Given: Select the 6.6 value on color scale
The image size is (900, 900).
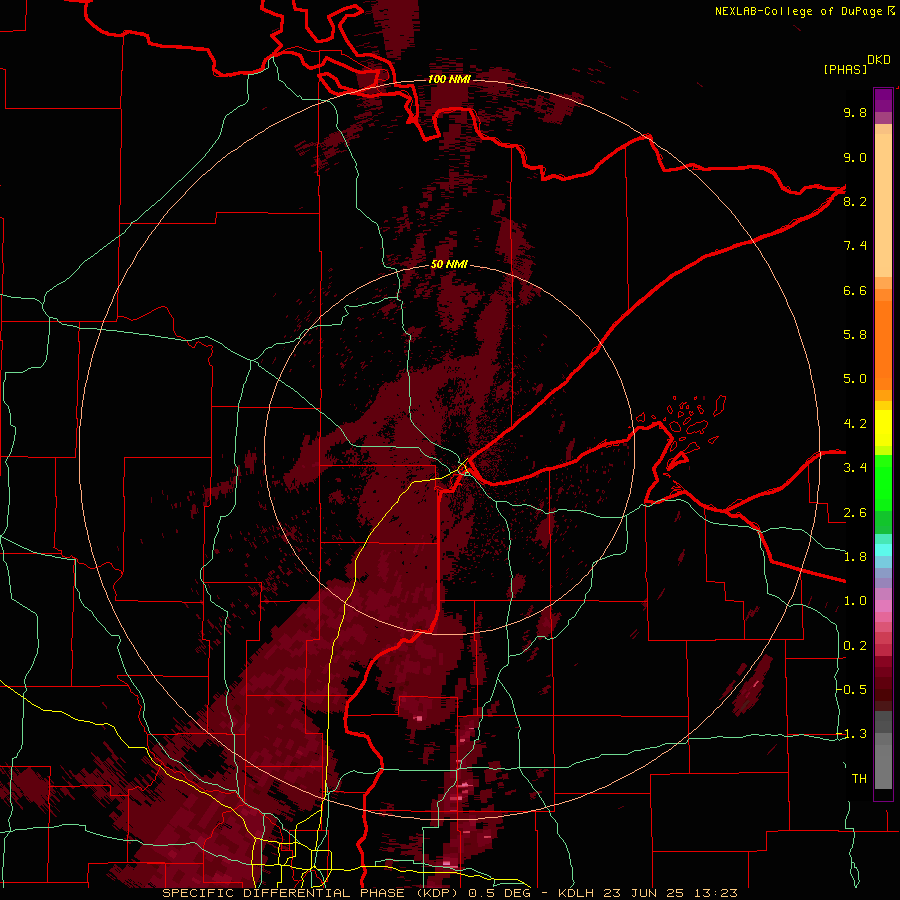Looking at the screenshot, I should click(855, 290).
